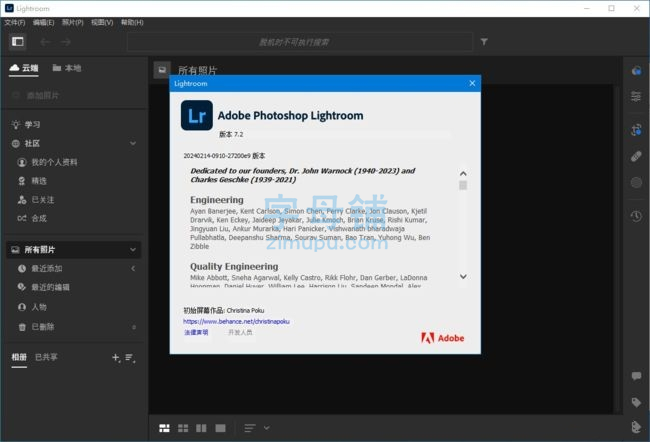The height and width of the screenshot is (442, 650).
Task: Click the credits scrollbar thumb
Action: click(x=463, y=185)
